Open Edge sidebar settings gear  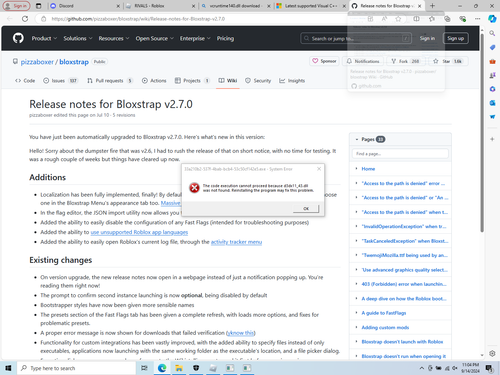tap(492, 353)
